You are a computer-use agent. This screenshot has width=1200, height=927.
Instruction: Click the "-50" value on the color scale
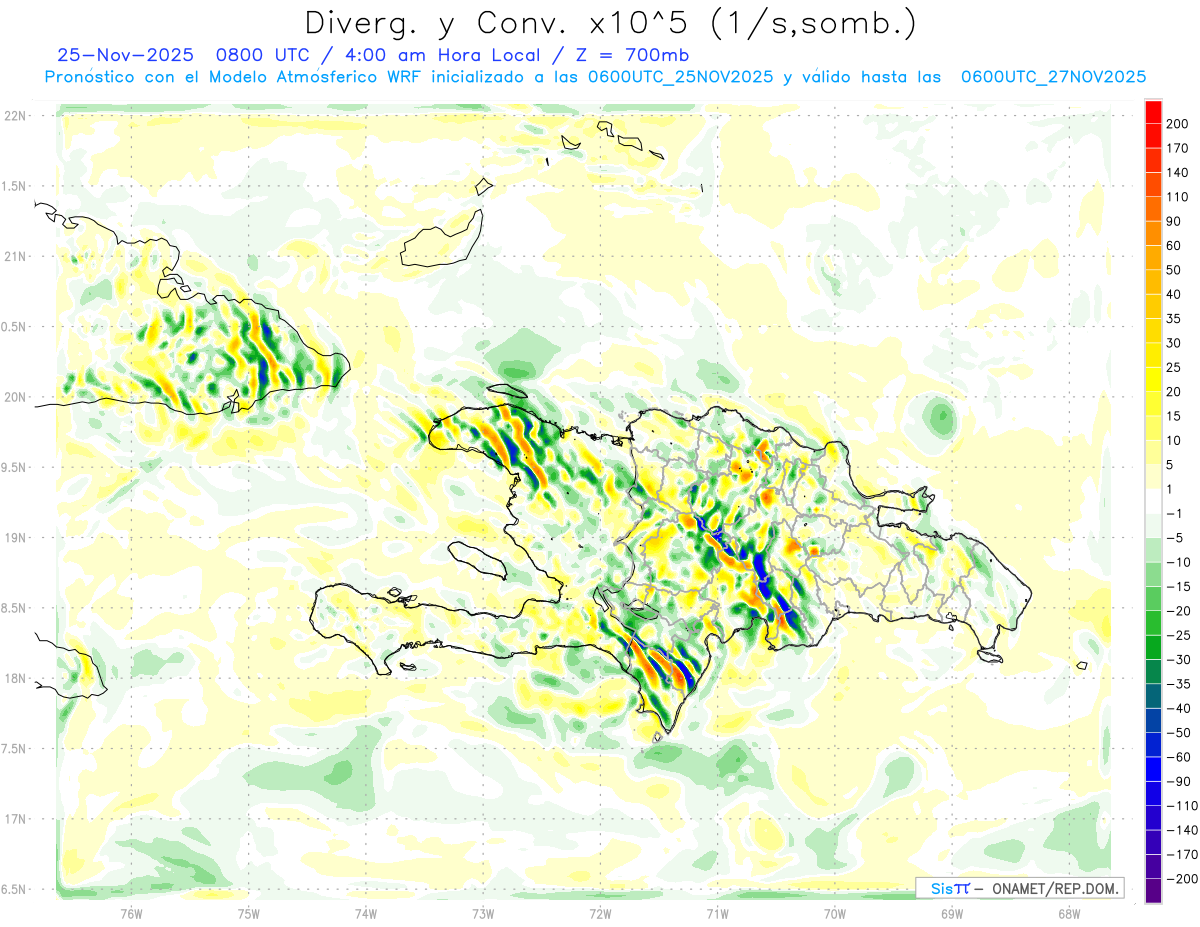pyautogui.click(x=1179, y=733)
